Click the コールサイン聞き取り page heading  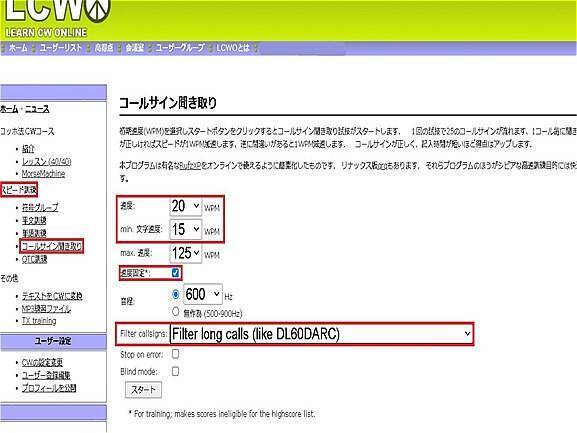click(x=168, y=103)
